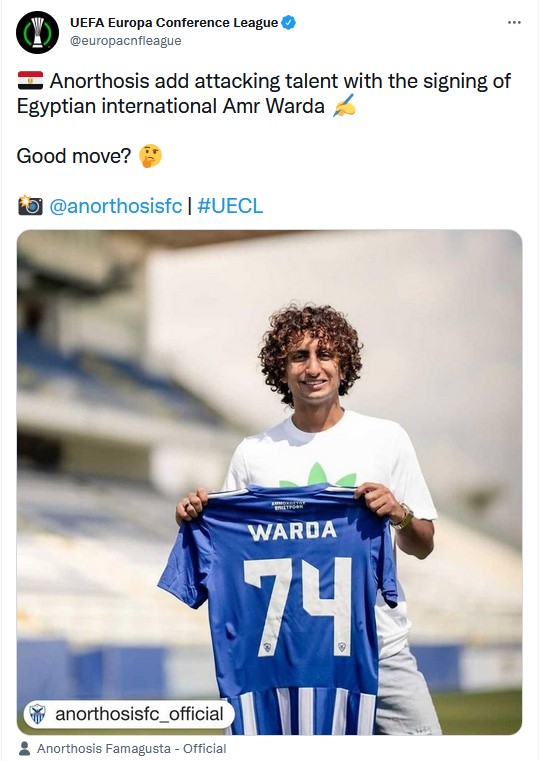The height and width of the screenshot is (761, 539).
Task: Click the "Good move?" text line
Action: click(x=74, y=156)
